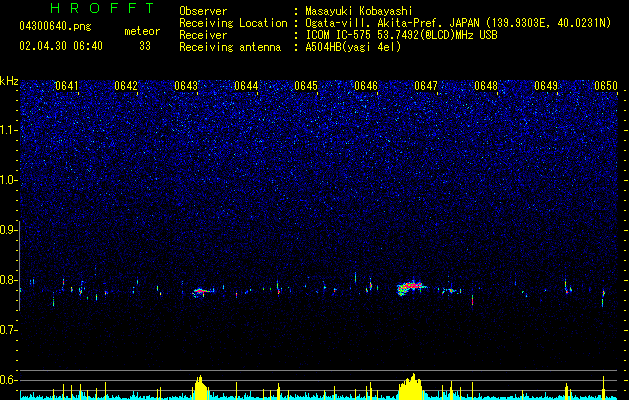This screenshot has height=400, width=629.
Task: Click the meteor echo near 0643
Action: coord(203,292)
